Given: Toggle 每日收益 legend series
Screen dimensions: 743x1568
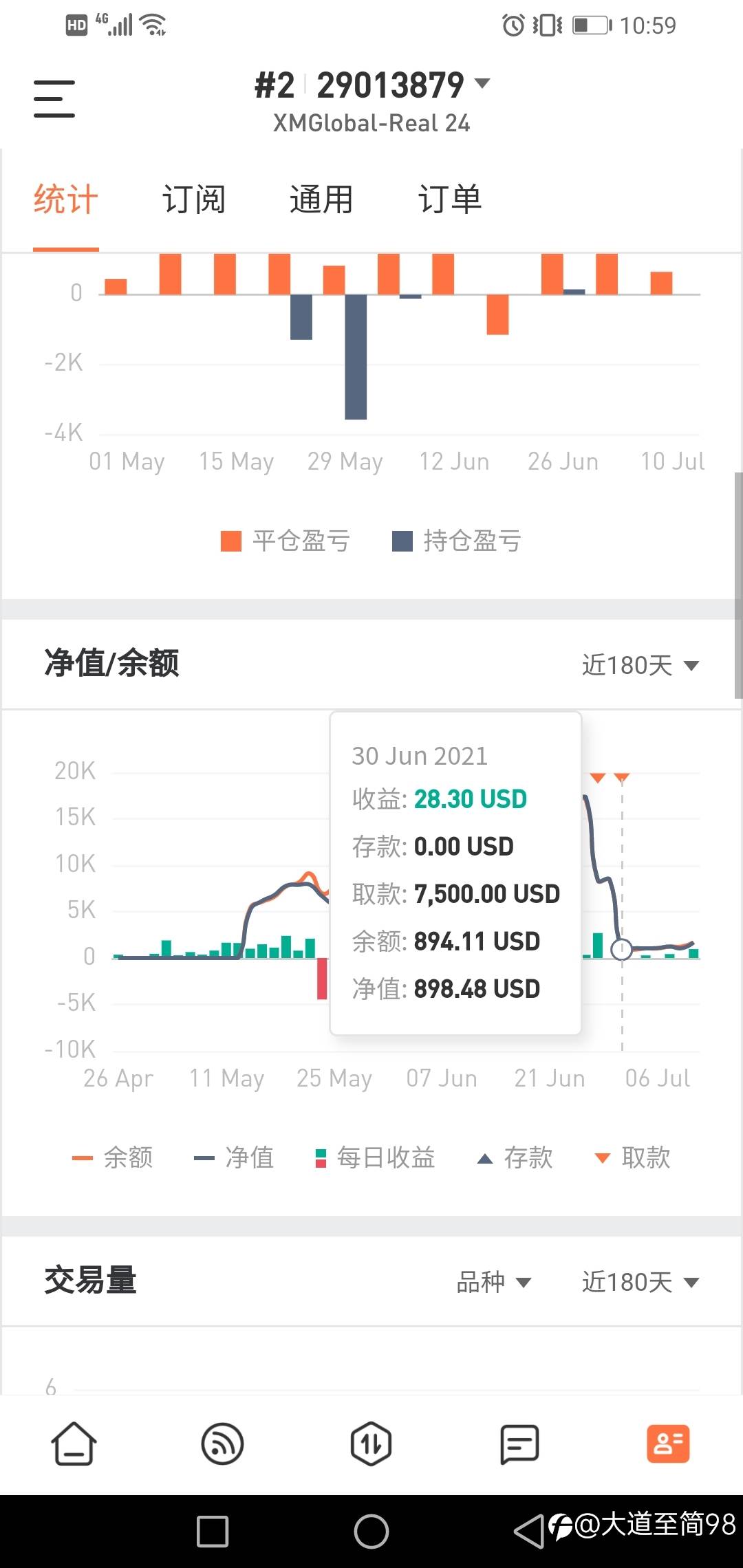Looking at the screenshot, I should pyautogui.click(x=375, y=1158).
